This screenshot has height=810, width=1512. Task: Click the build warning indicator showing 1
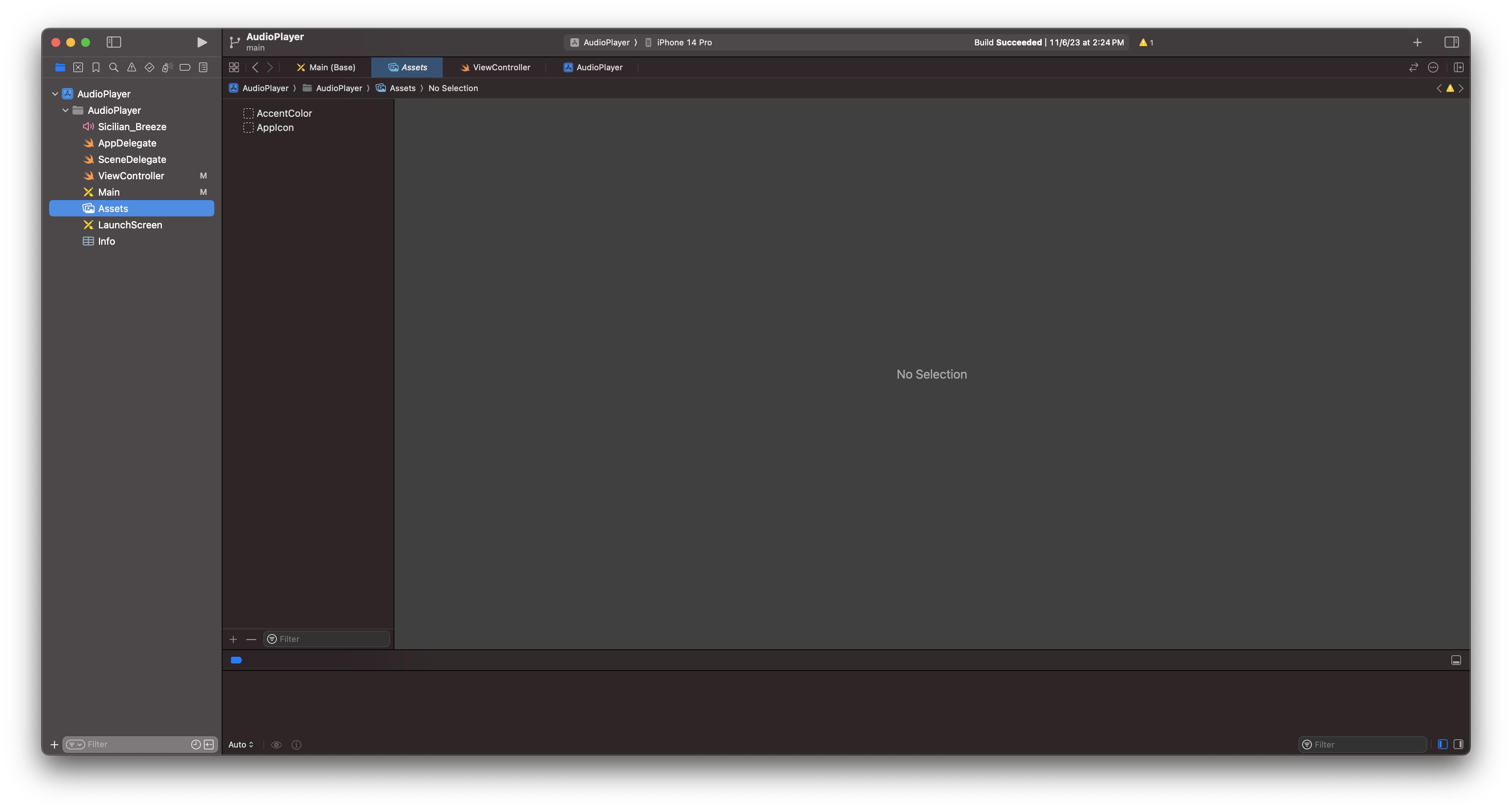pos(1146,42)
